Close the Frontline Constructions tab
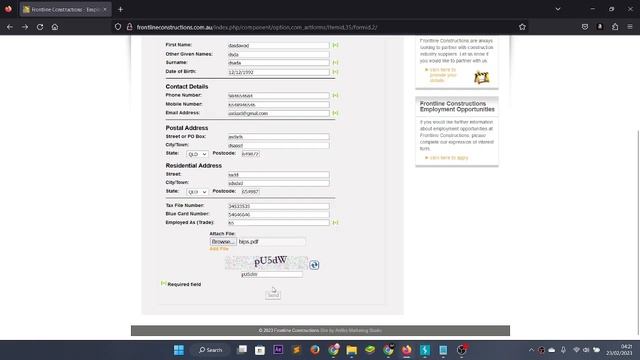The image size is (640, 360). [105, 9]
